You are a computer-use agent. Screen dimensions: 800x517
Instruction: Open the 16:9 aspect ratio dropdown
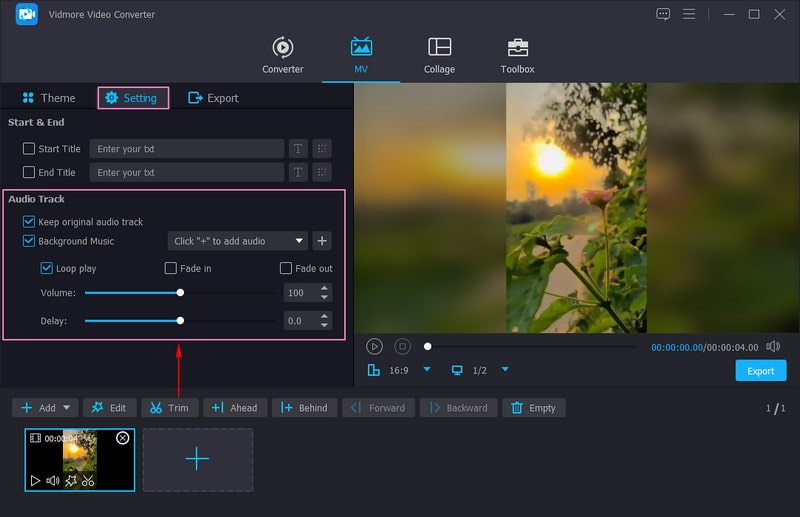click(x=427, y=370)
